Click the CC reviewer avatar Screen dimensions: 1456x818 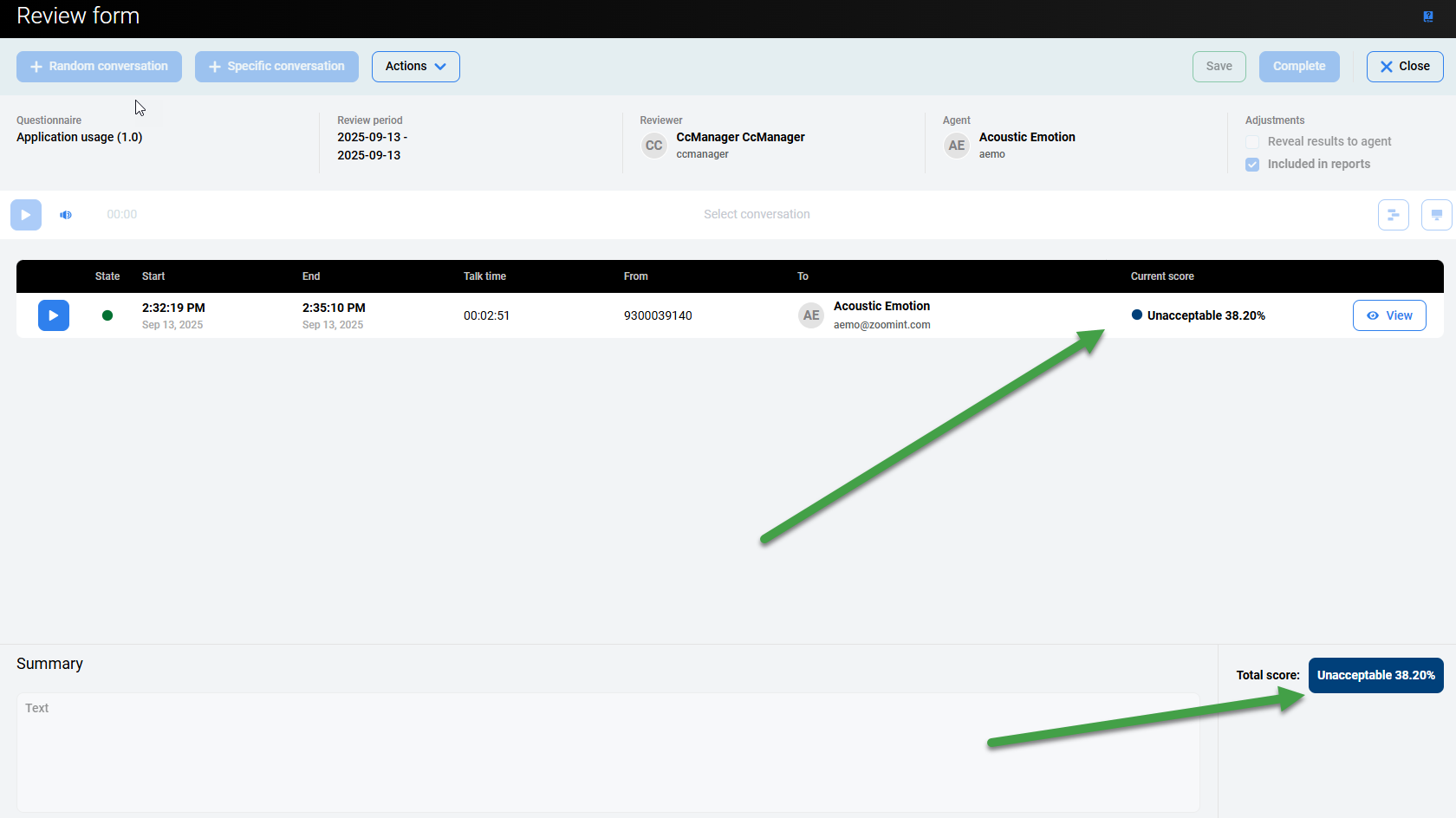coord(653,146)
